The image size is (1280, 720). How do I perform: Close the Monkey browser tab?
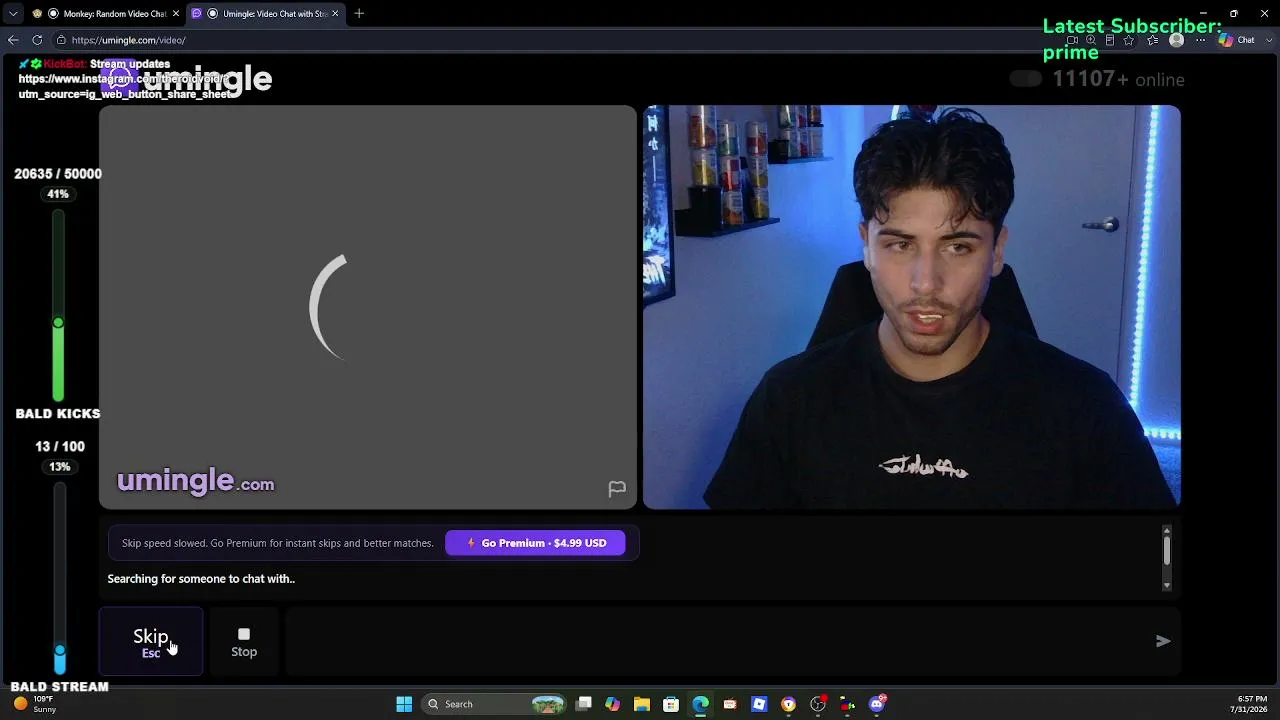click(x=176, y=14)
